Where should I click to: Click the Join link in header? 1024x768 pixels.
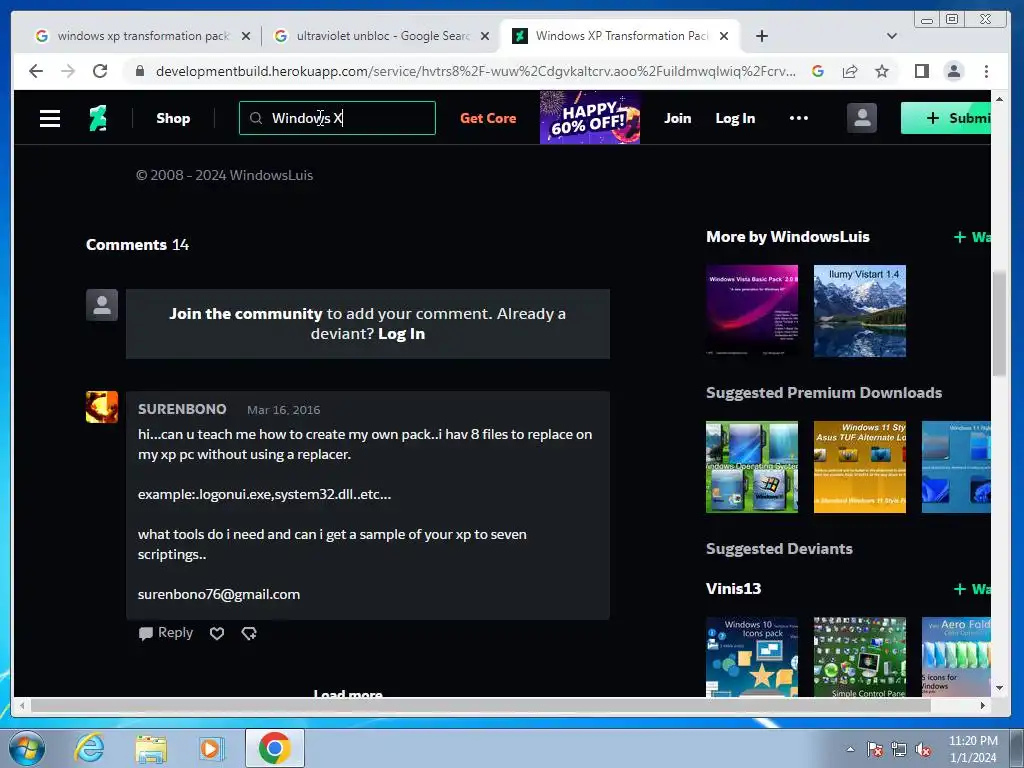pyautogui.click(x=677, y=118)
